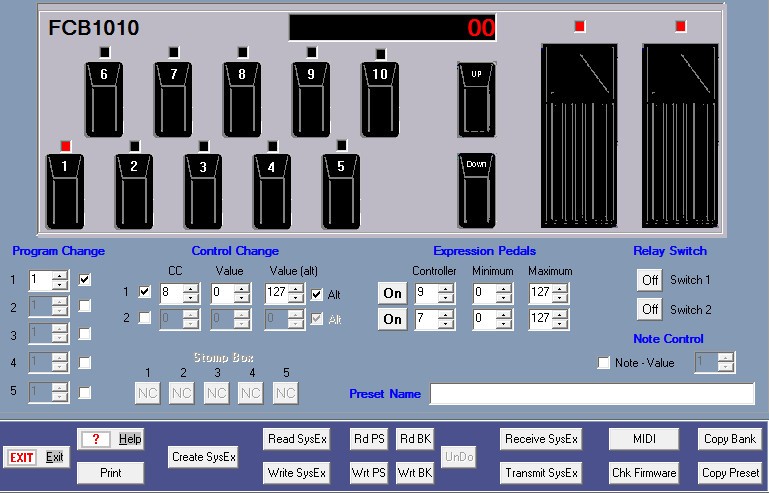Viewport: 769px width, 493px height.
Task: Click Copy Bank button
Action: [730, 439]
